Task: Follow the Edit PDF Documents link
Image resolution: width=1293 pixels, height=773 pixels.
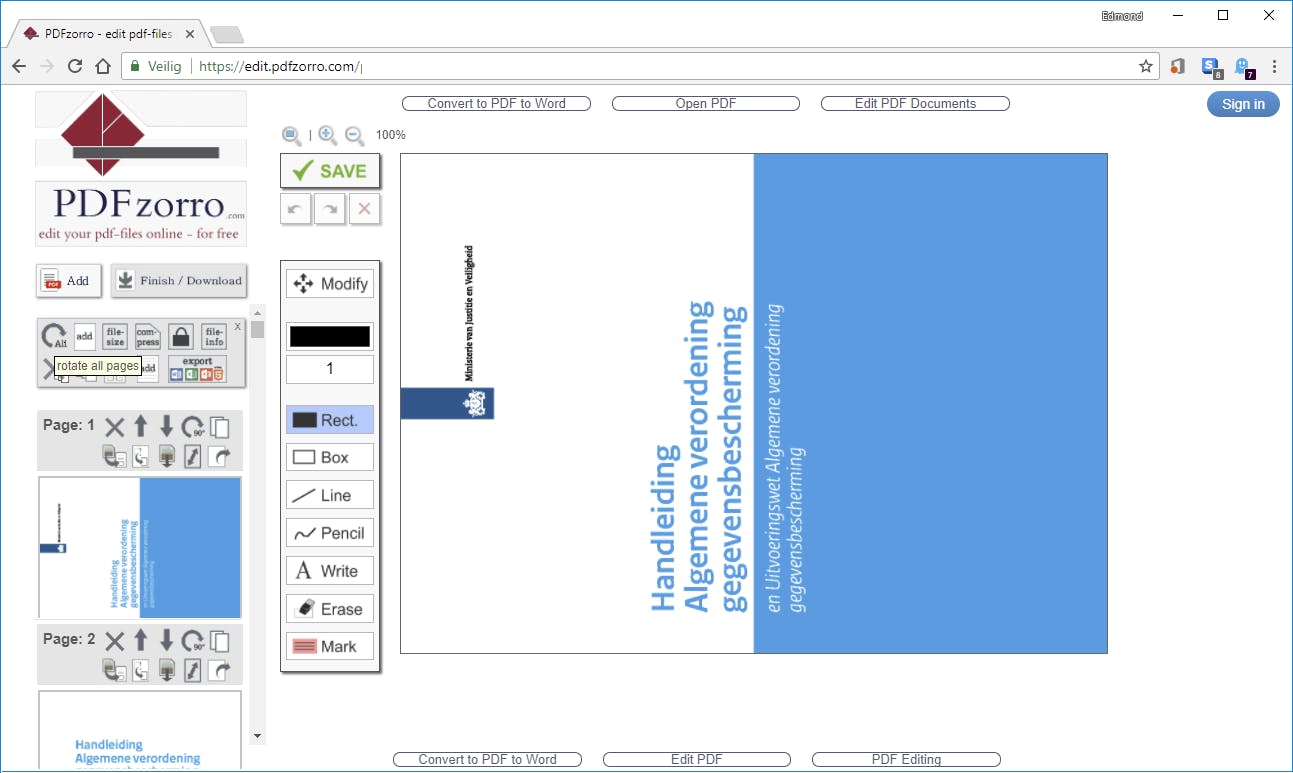Action: click(x=915, y=104)
